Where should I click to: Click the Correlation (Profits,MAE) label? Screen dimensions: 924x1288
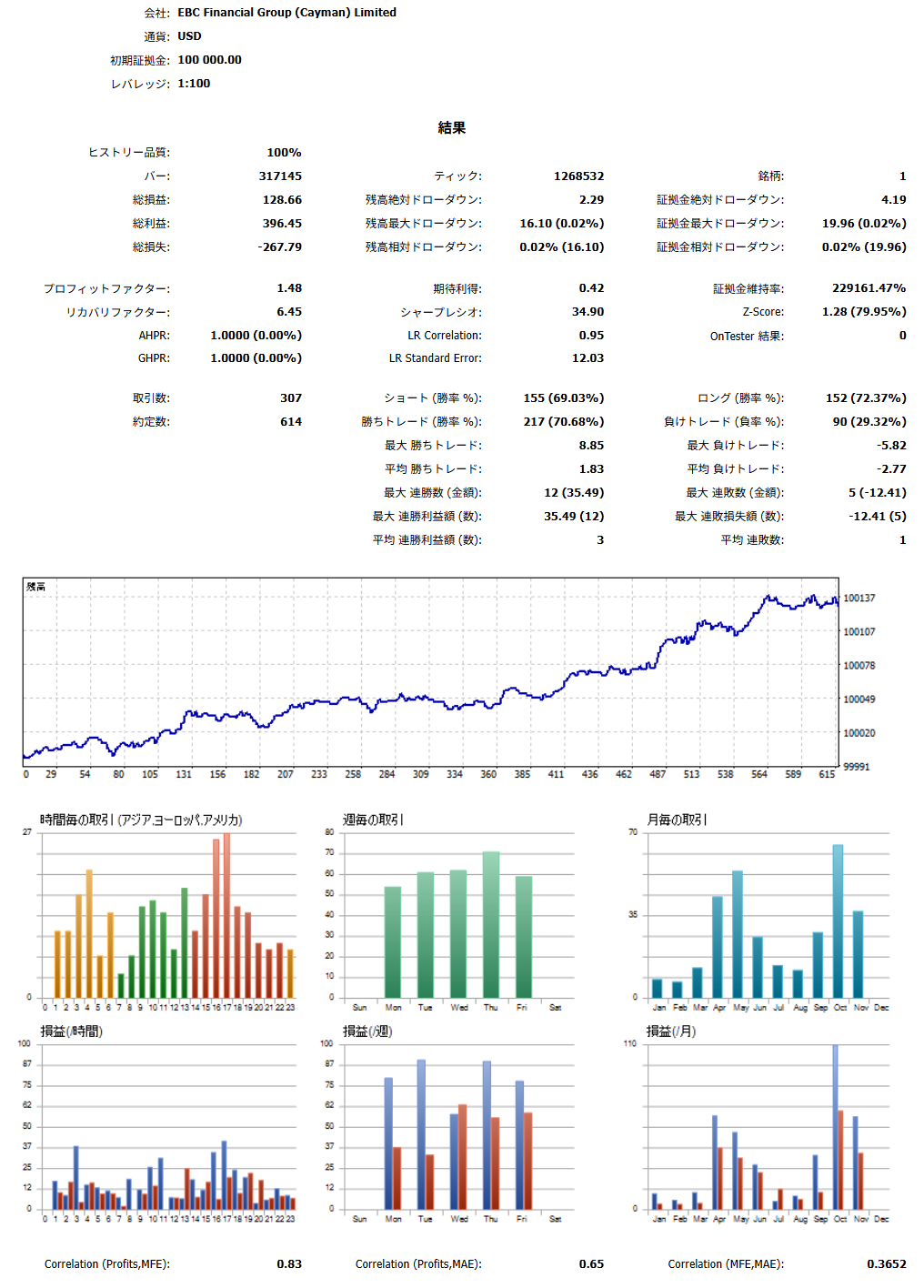coord(418,1264)
